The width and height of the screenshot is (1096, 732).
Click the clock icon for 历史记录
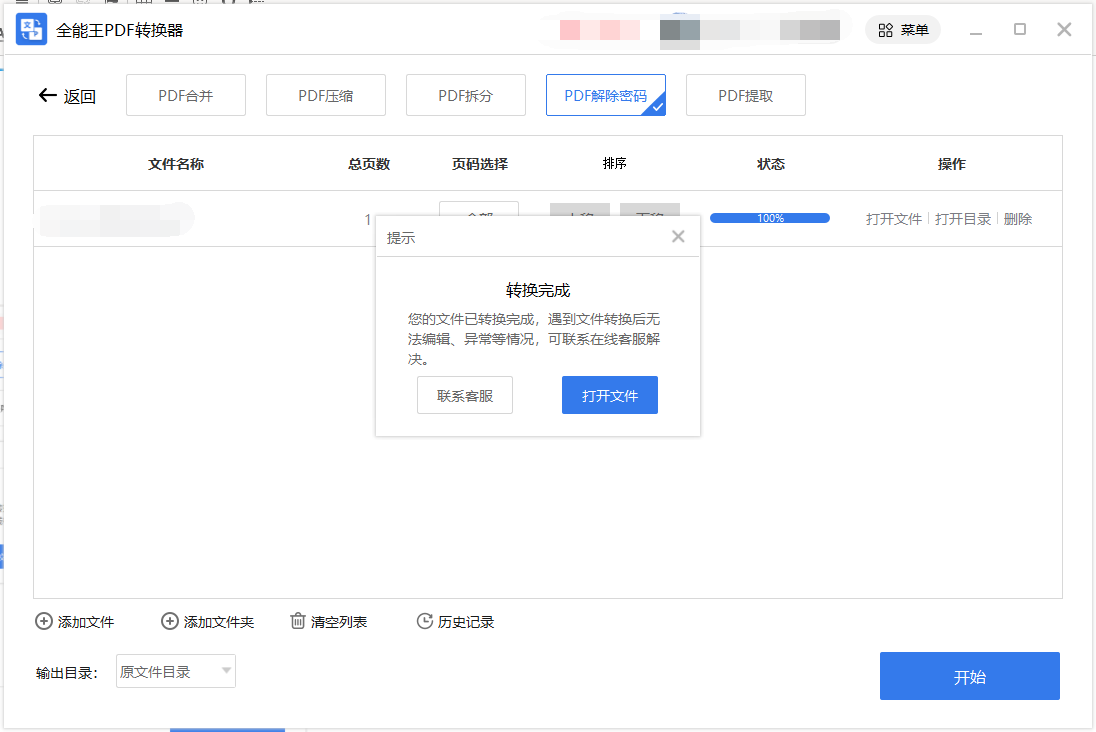423,621
